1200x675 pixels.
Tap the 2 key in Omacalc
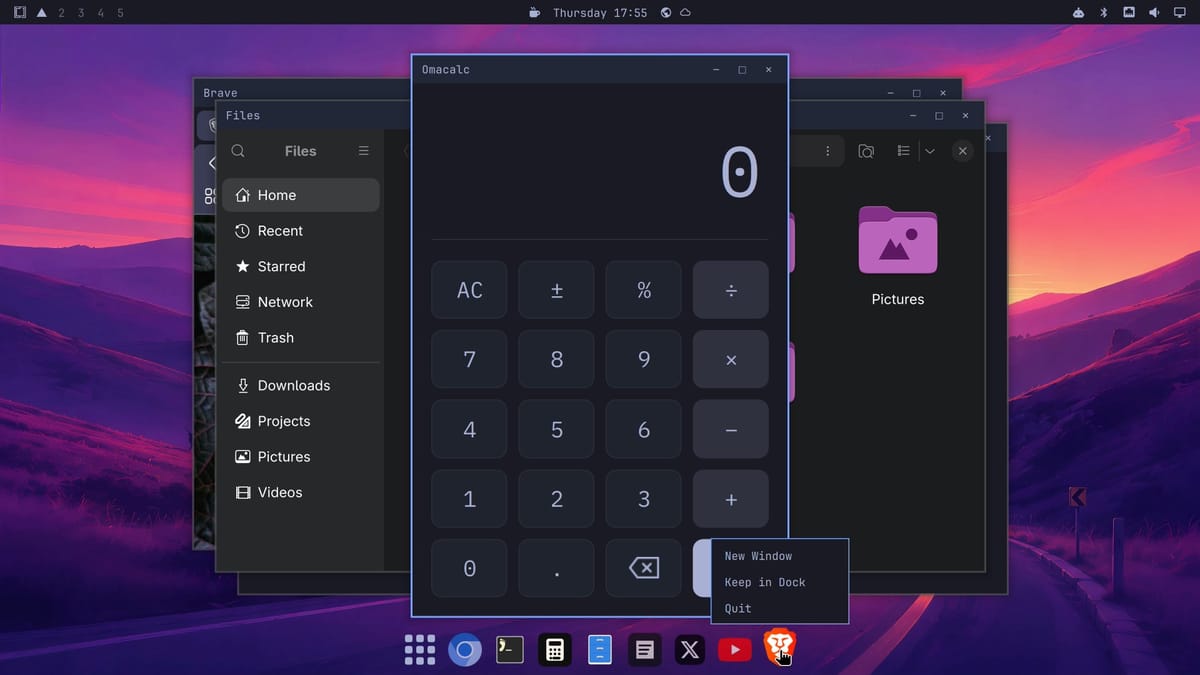557,499
